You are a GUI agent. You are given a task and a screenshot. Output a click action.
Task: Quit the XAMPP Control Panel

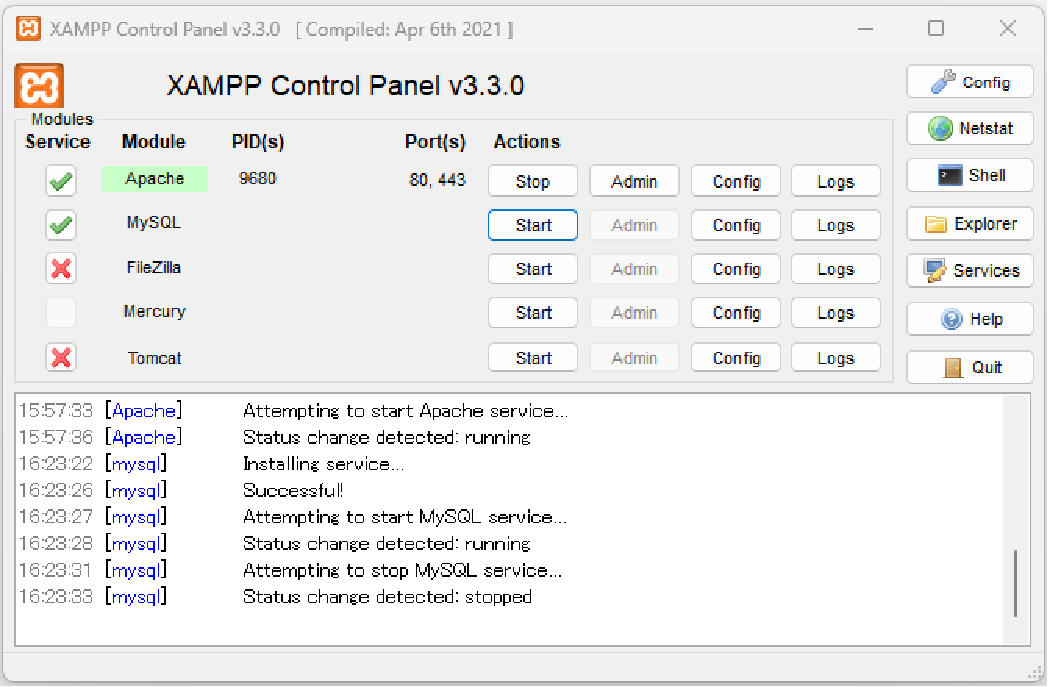[x=970, y=367]
